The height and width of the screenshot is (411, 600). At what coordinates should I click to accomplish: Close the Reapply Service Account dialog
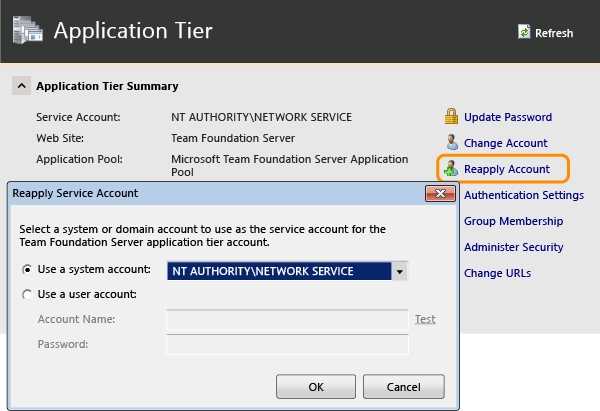440,194
